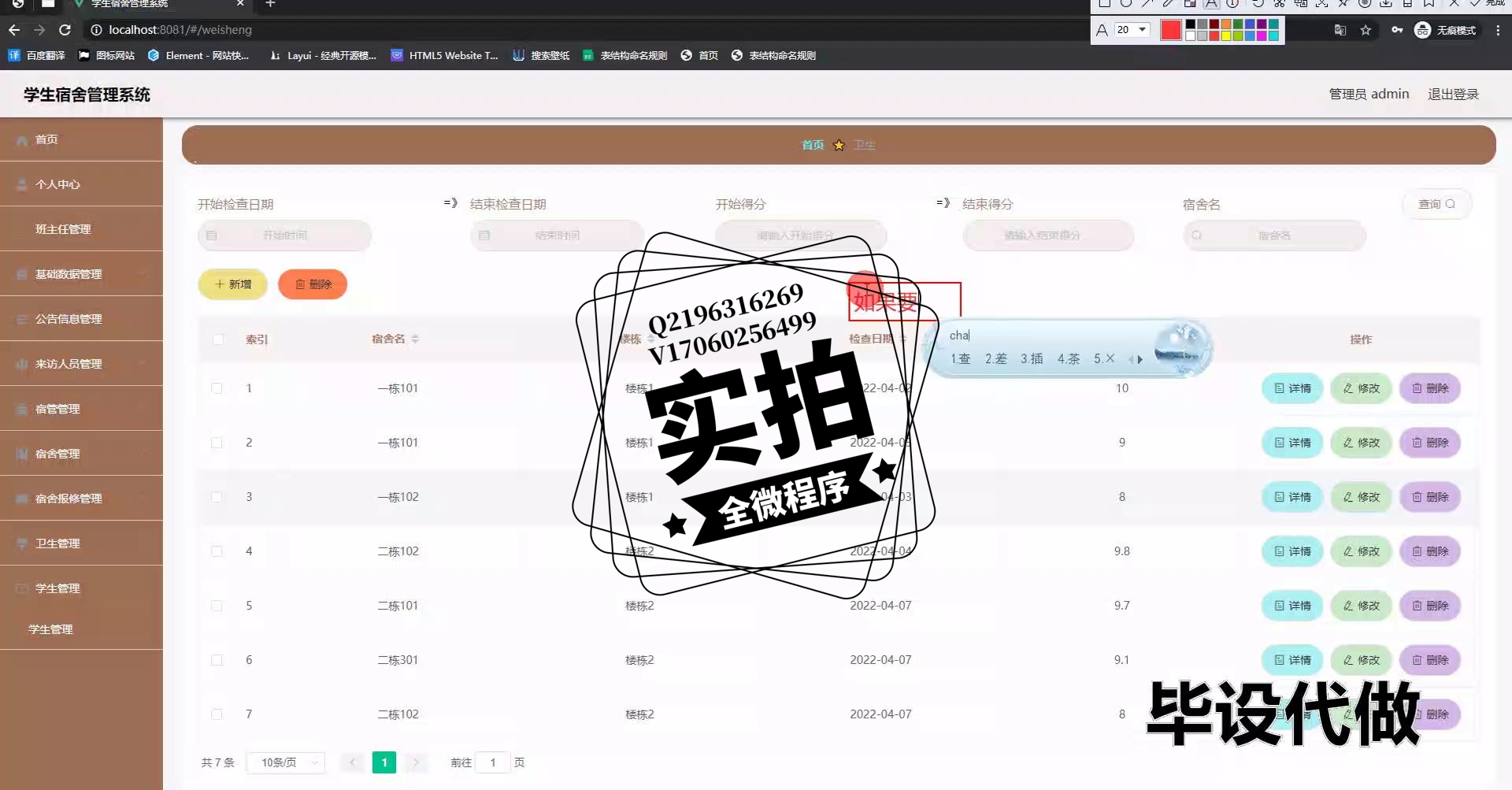1512x790 pixels.
Task: Click 删除 button for row 6
Action: 1430,660
